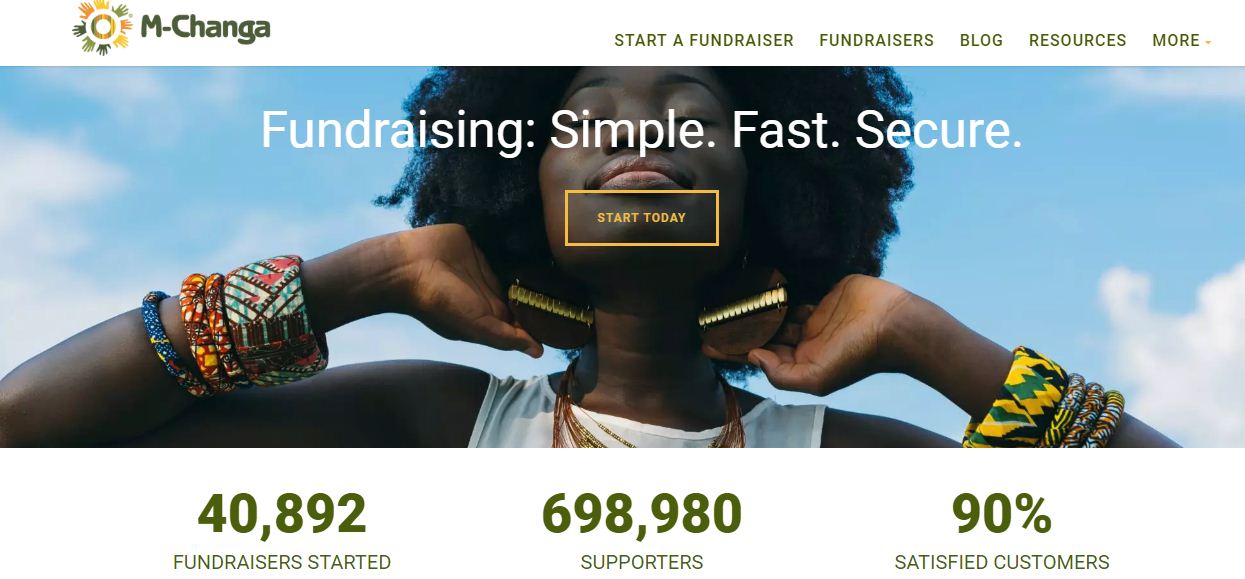Click the small arrow beside More
This screenshot has height=579, width=1245.
pos(1208,43)
